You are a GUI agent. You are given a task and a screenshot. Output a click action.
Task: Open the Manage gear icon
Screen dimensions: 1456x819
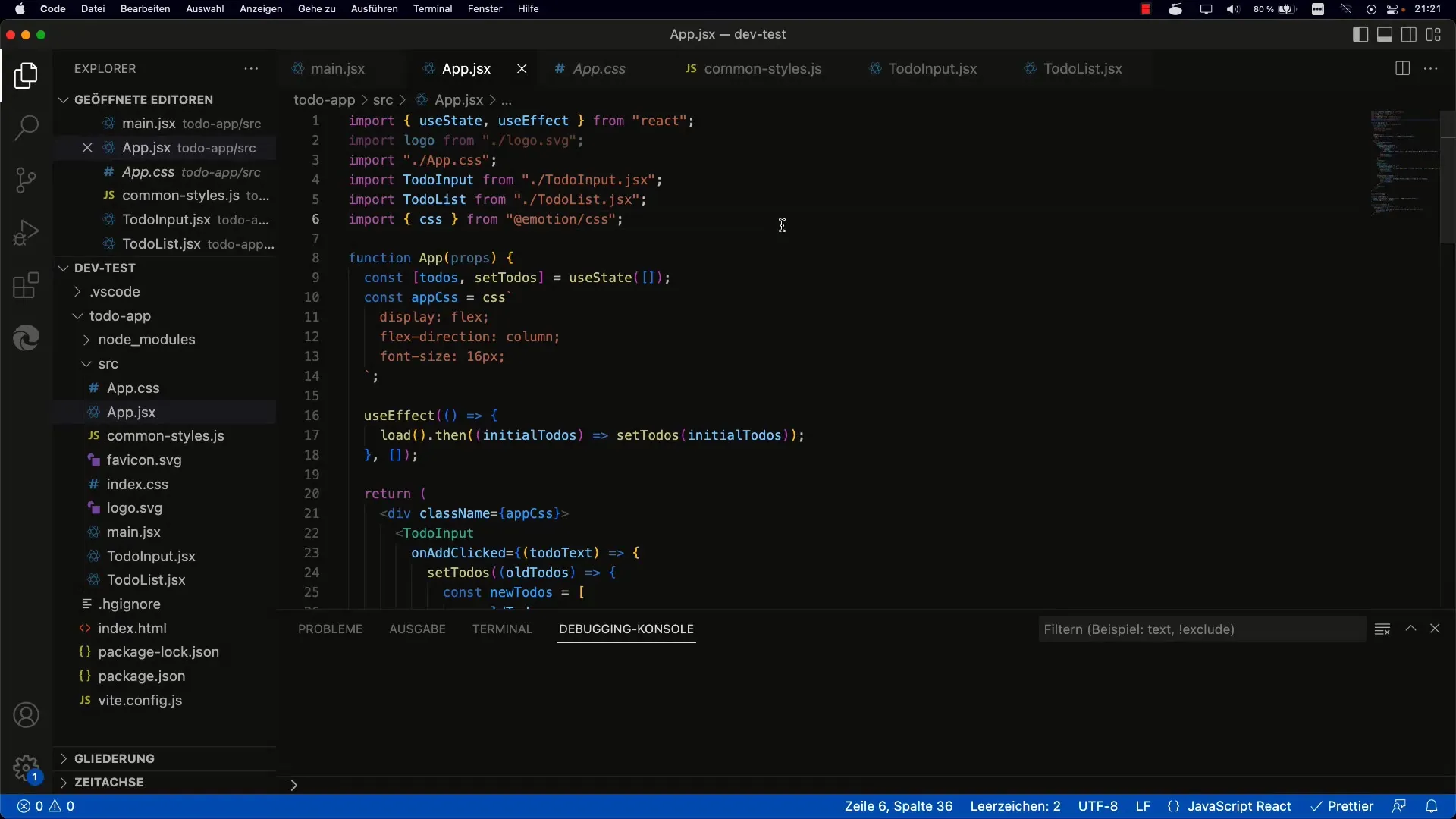26,768
